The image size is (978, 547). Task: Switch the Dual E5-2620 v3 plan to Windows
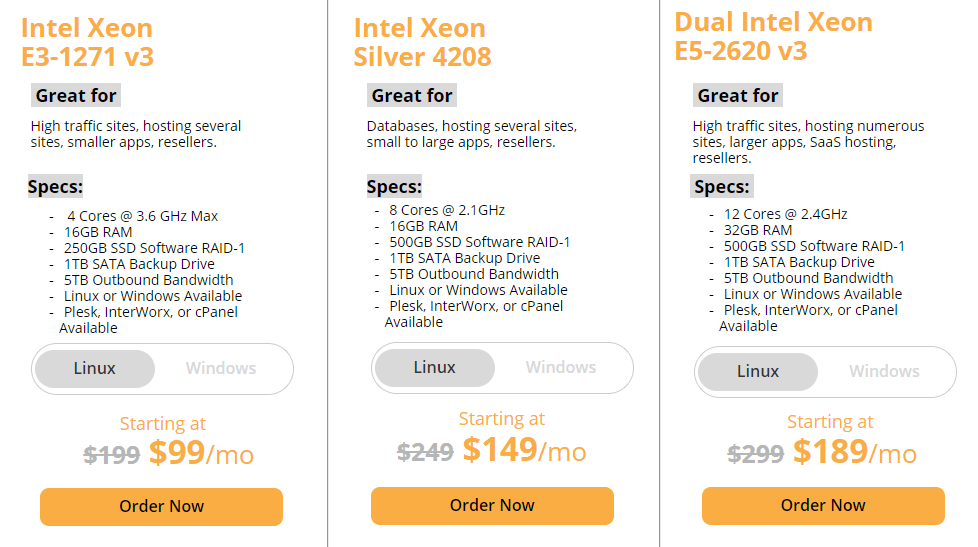[884, 371]
